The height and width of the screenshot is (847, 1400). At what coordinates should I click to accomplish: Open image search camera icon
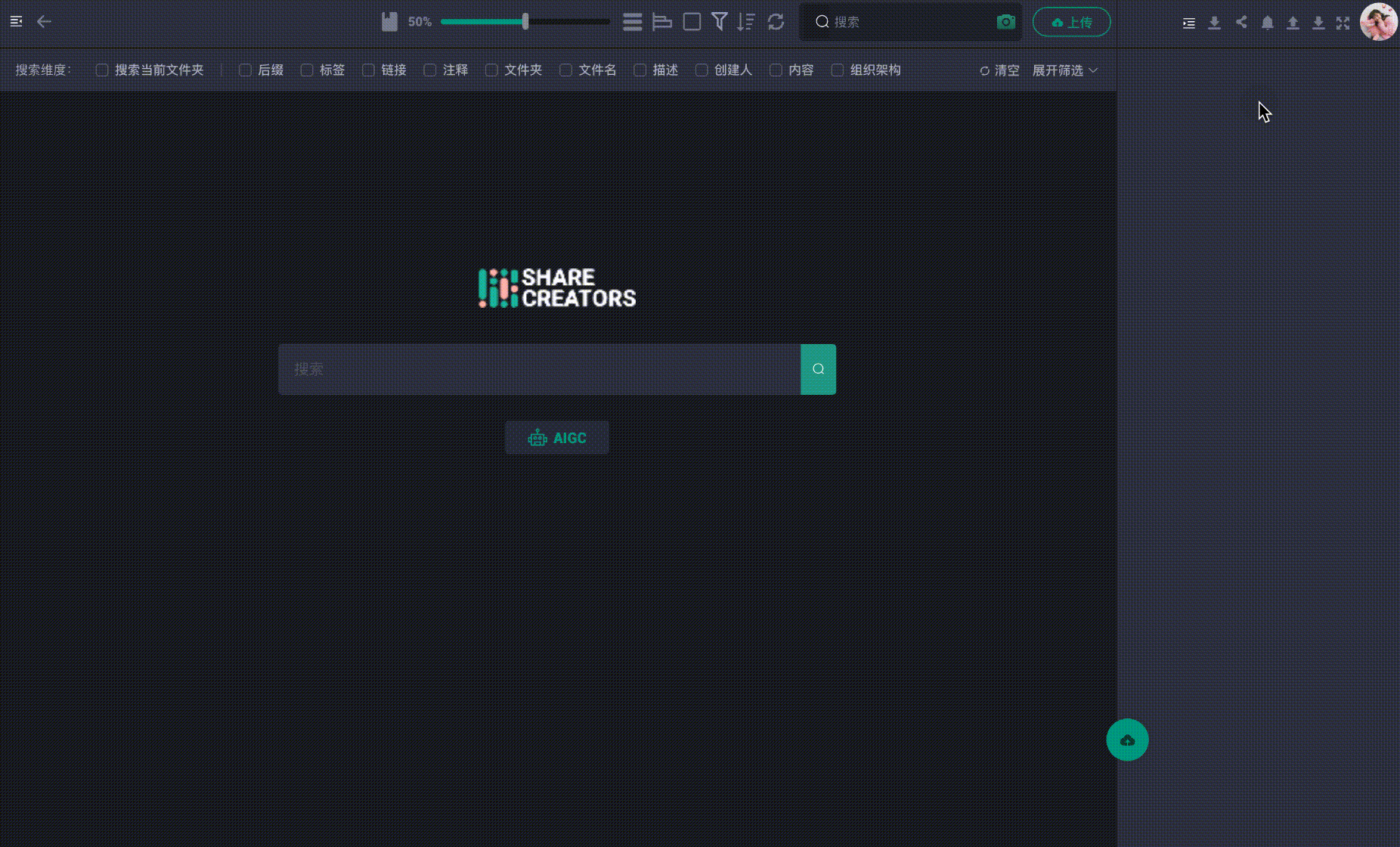coord(1006,21)
